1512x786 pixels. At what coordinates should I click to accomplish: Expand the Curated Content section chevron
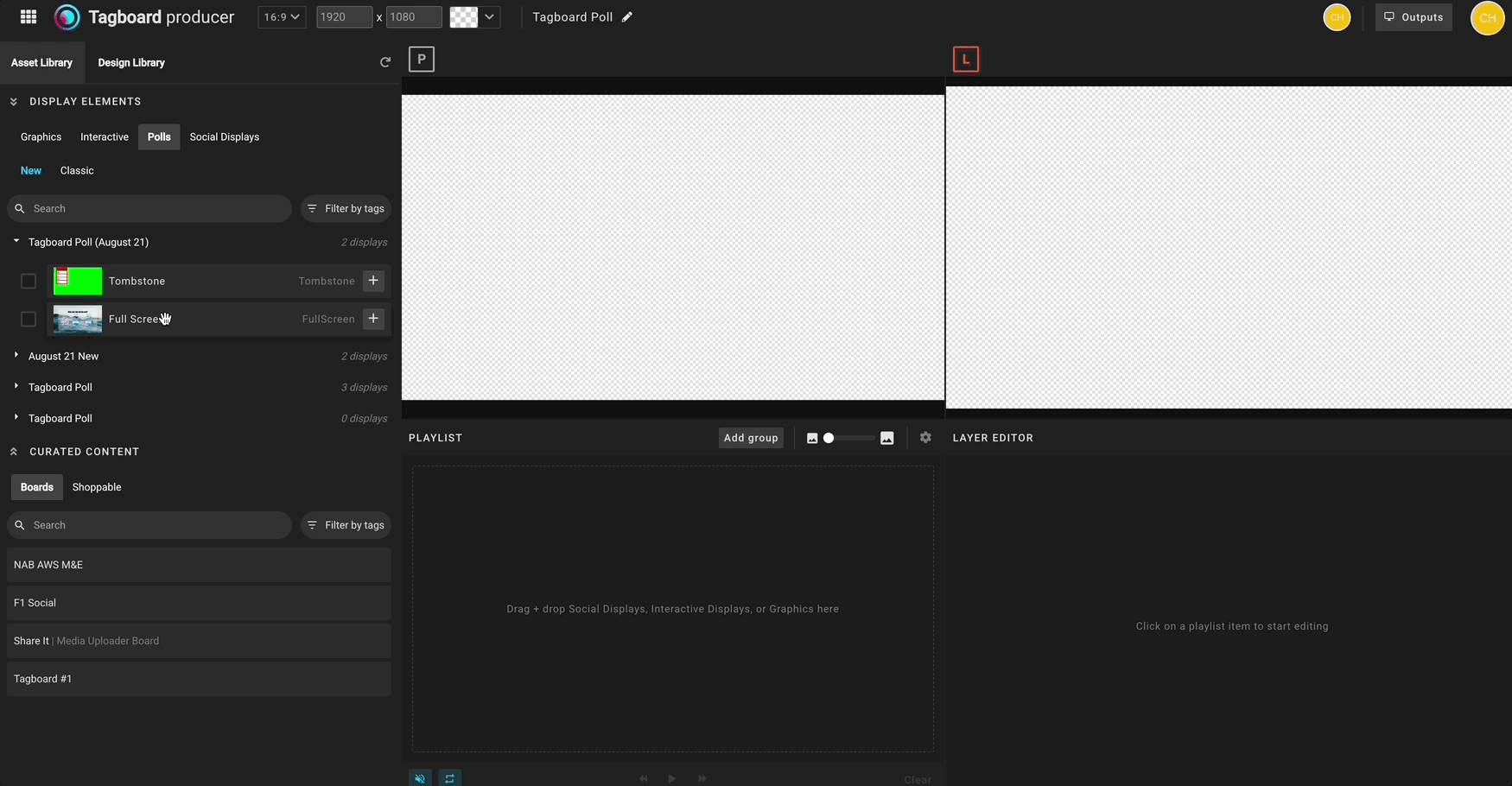click(x=14, y=452)
